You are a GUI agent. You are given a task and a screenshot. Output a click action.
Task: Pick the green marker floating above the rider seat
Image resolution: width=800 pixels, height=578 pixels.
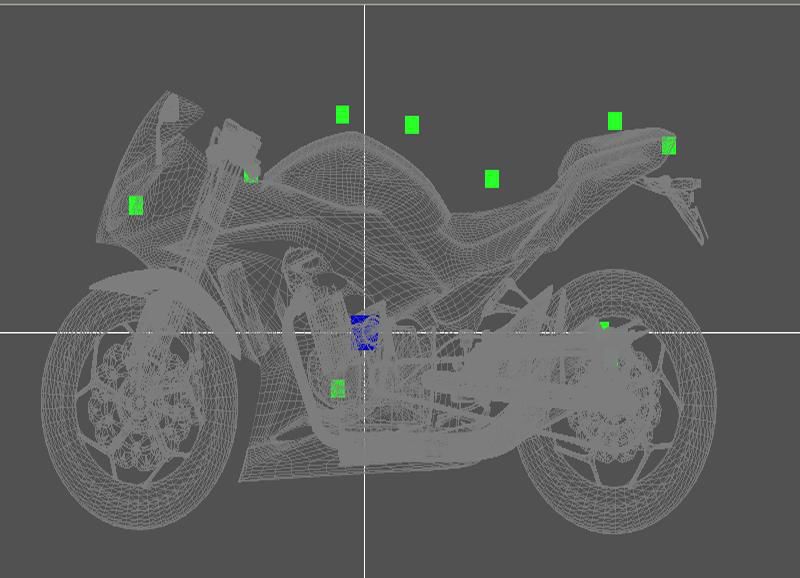(x=492, y=179)
